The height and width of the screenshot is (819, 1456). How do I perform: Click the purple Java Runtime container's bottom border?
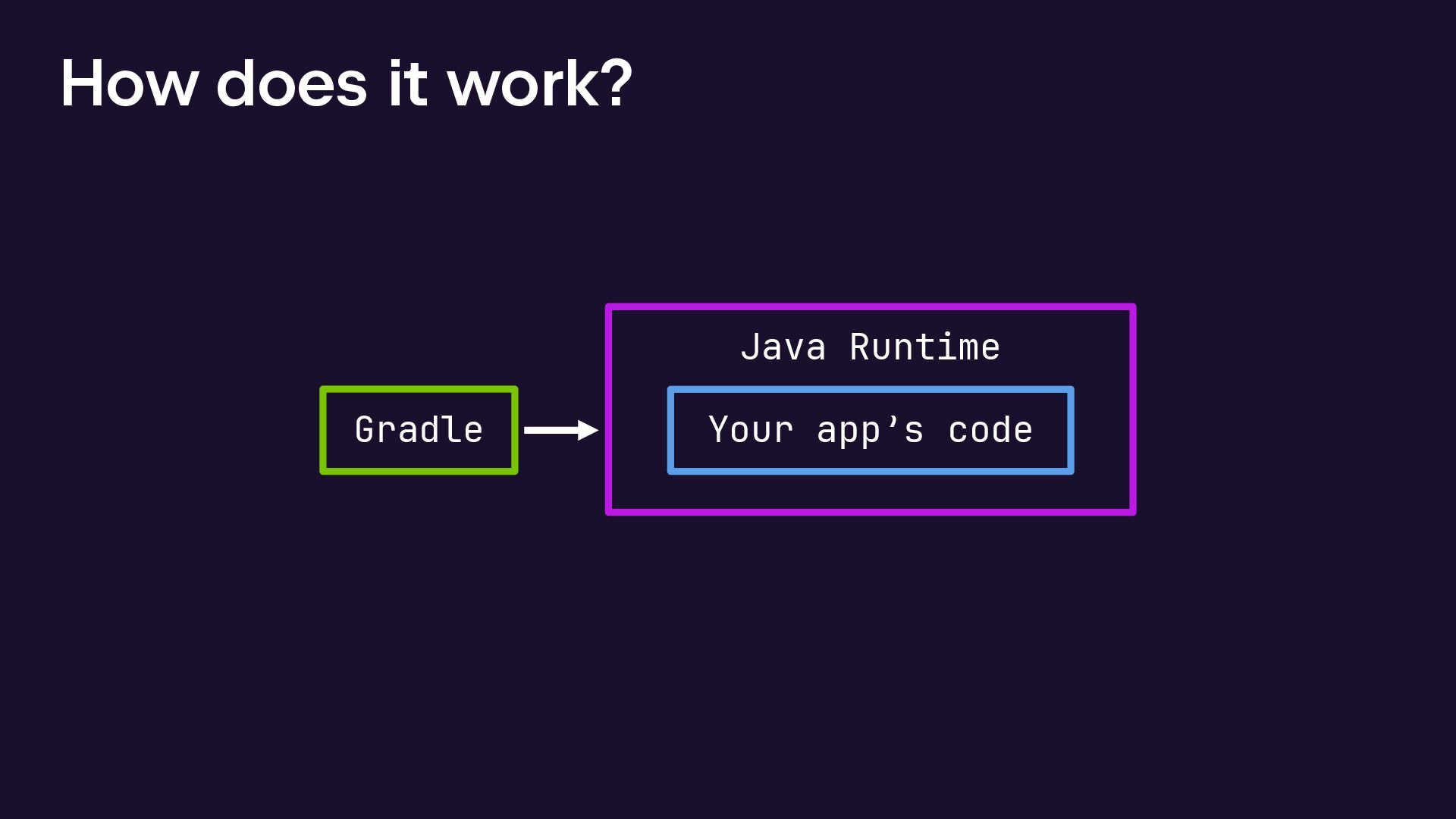[870, 512]
